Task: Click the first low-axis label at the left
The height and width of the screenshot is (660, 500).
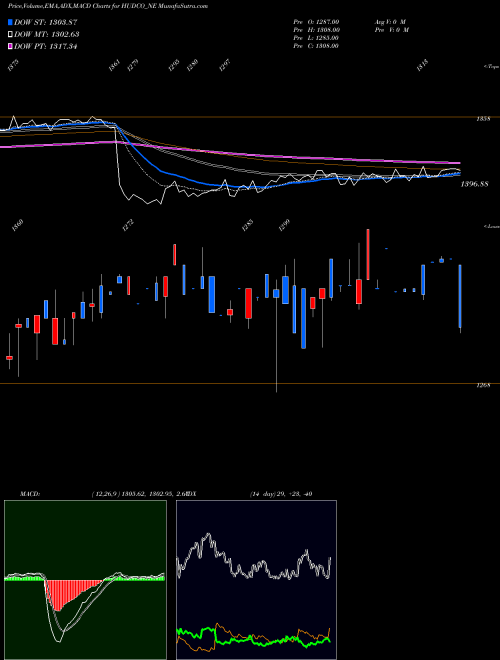Action: click(19, 226)
